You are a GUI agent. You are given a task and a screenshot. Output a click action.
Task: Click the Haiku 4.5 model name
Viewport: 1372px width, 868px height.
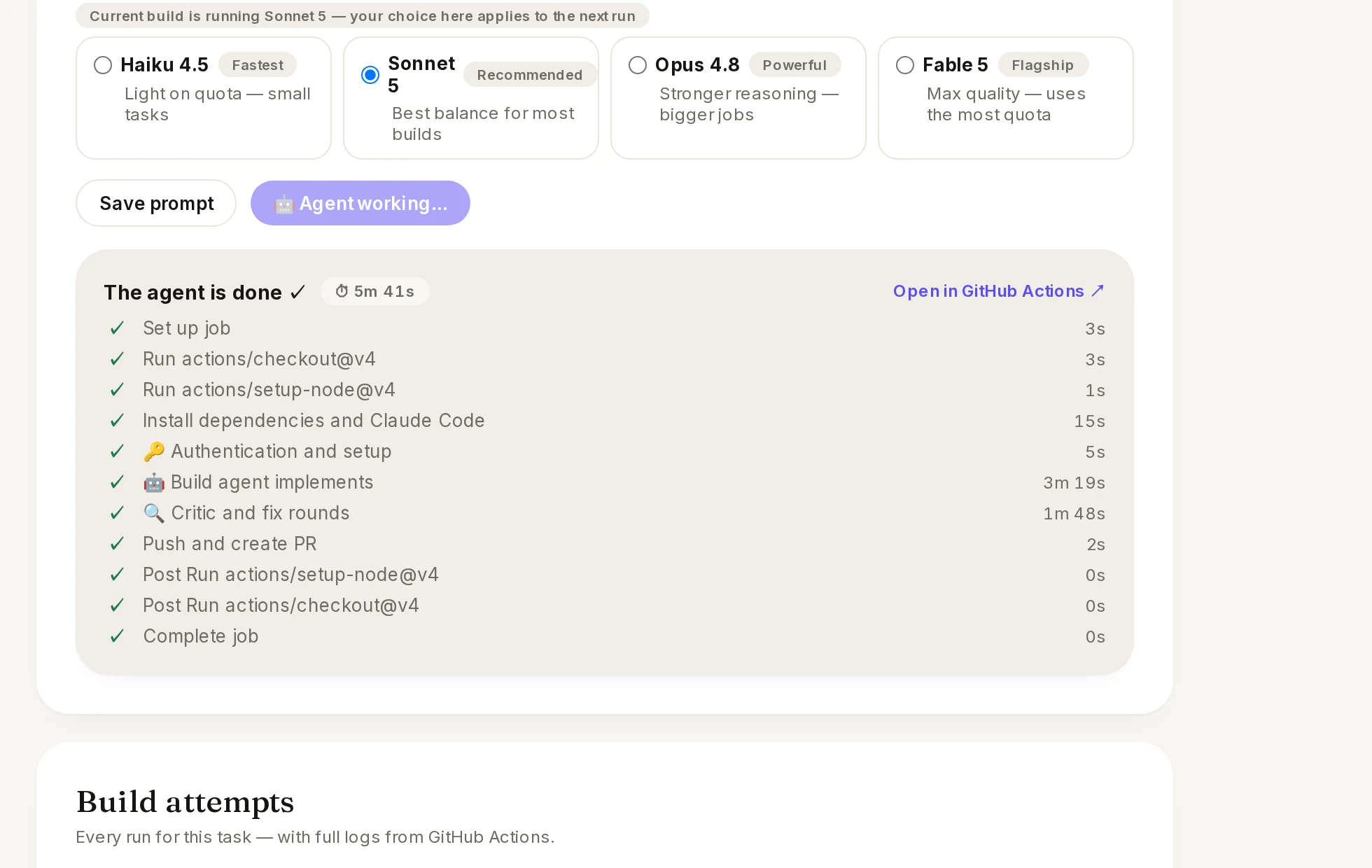coord(164,65)
